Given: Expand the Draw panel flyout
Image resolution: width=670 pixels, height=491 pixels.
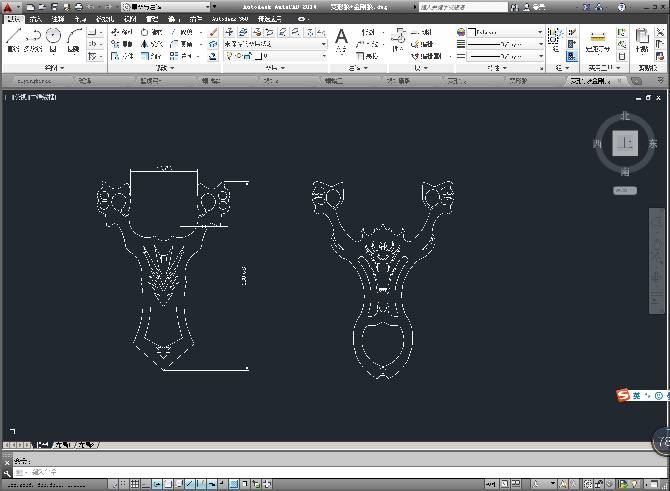Looking at the screenshot, I should click(54, 68).
